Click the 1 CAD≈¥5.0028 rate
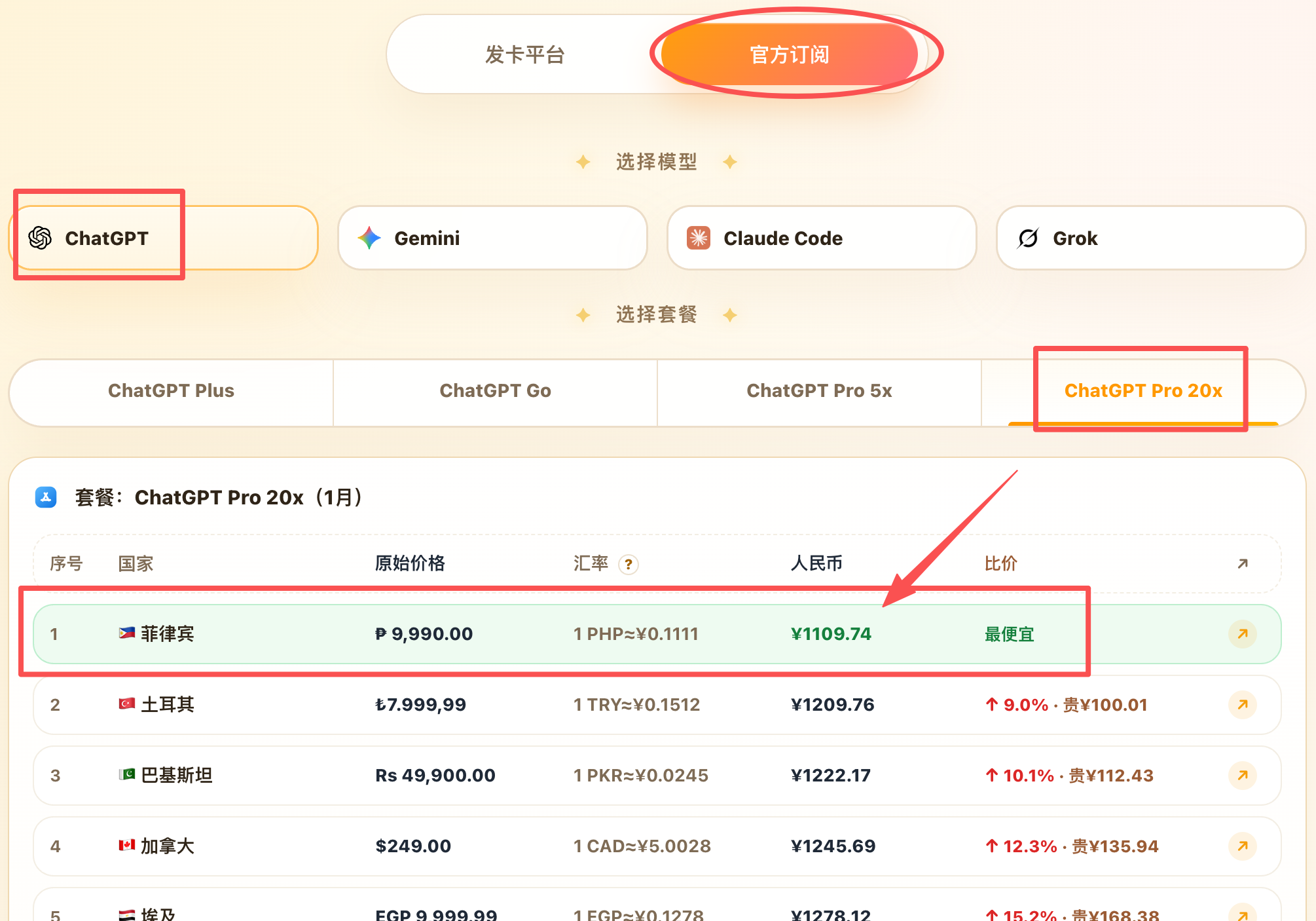The height and width of the screenshot is (921, 1316). pos(642,846)
